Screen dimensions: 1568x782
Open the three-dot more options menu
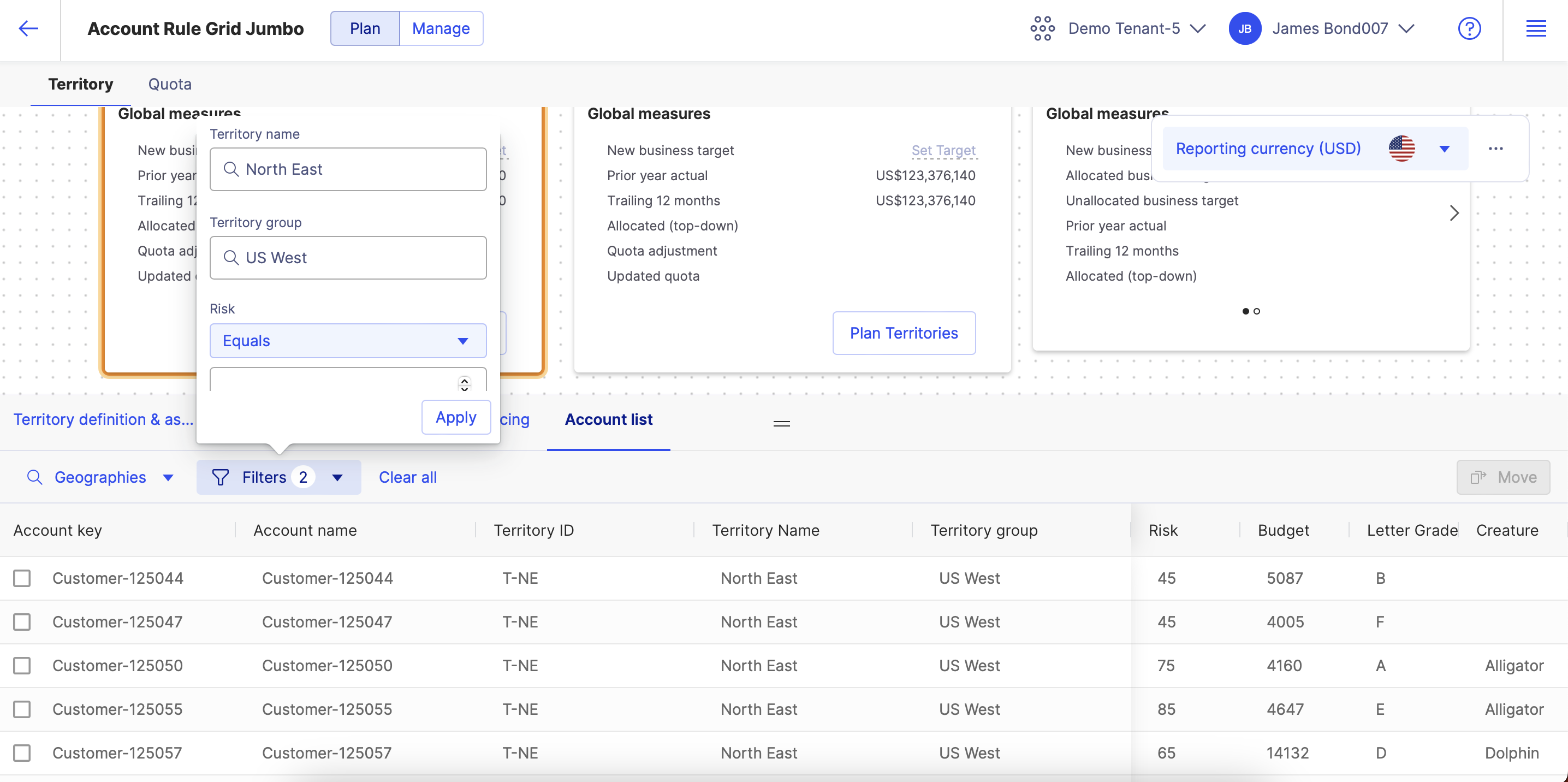[1495, 149]
